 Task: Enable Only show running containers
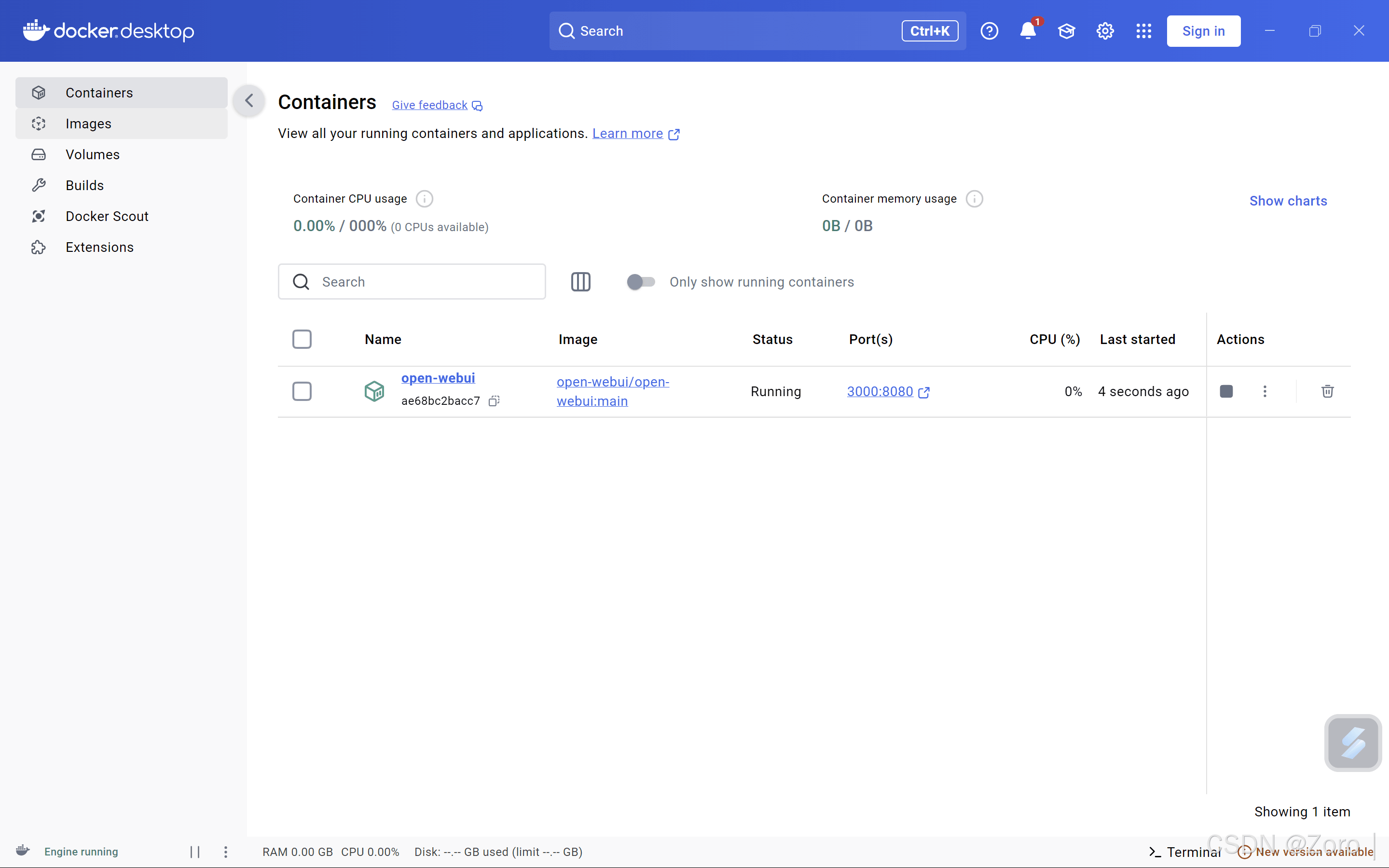641,281
